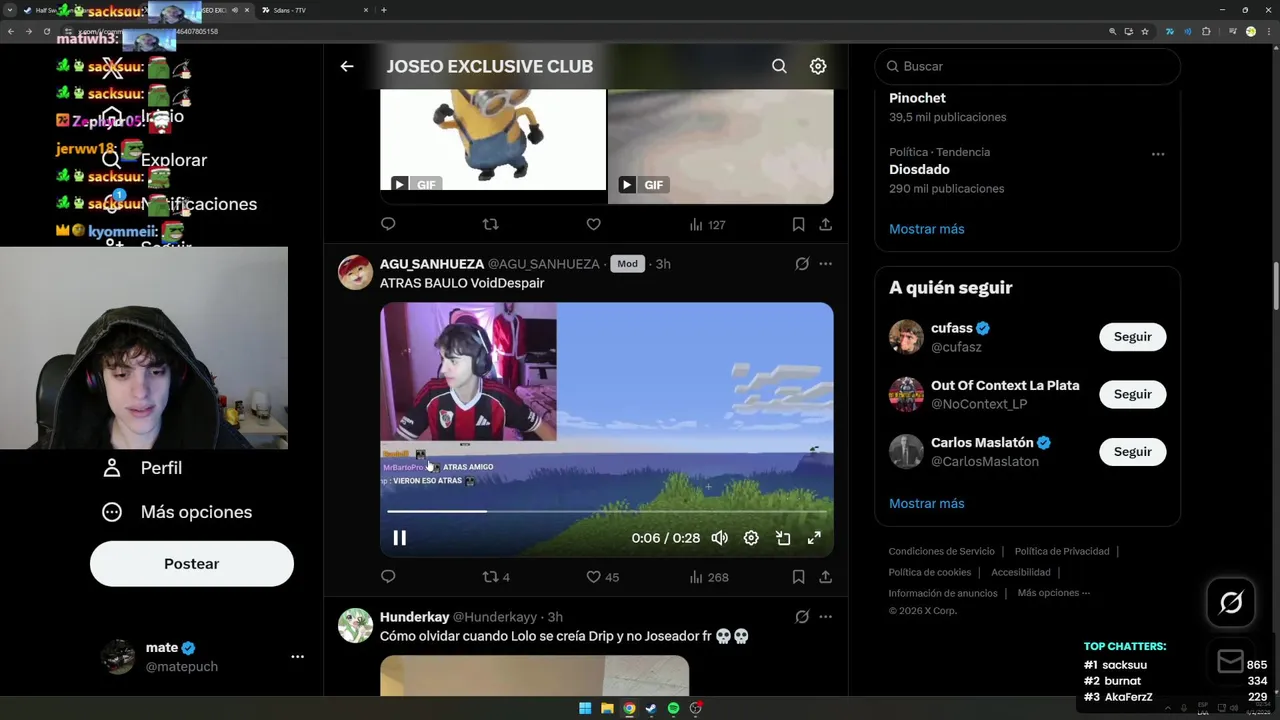This screenshot has width=1280, height=720.
Task: Mute the video volume
Action: tap(719, 538)
